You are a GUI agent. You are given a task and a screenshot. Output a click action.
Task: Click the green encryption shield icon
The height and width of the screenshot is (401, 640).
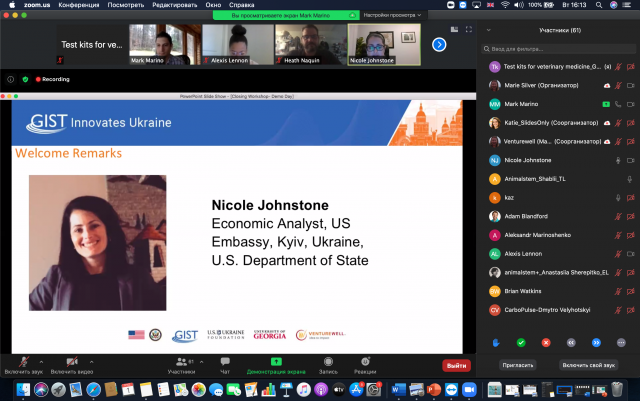point(25,78)
